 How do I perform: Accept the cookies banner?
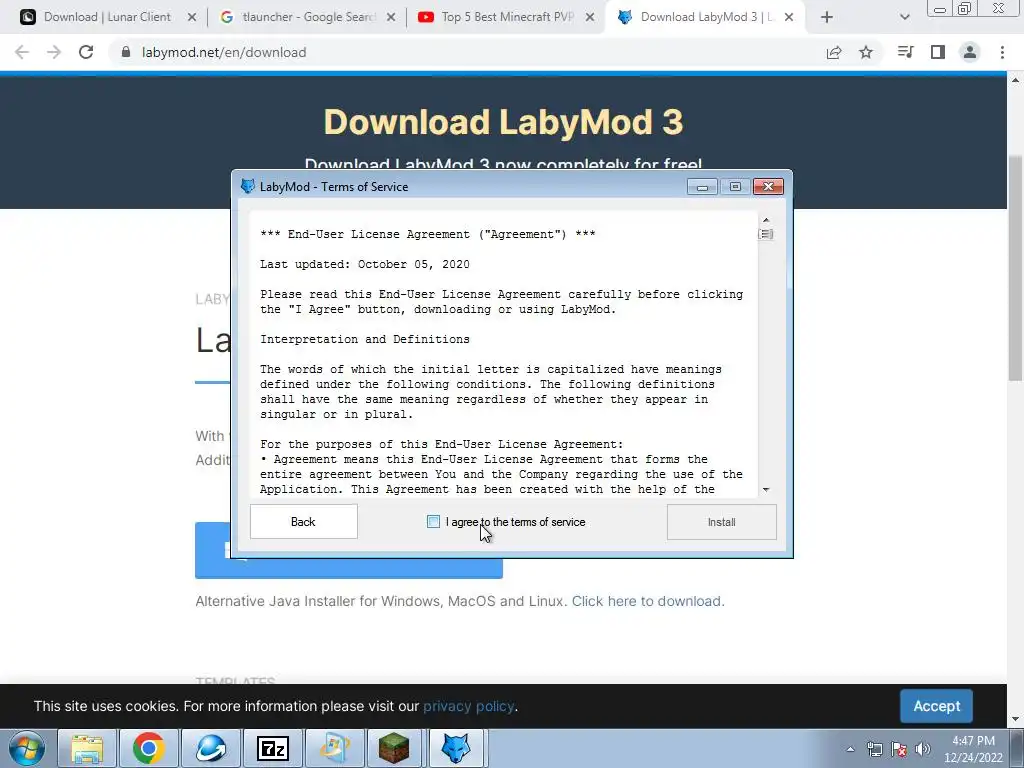pos(936,706)
